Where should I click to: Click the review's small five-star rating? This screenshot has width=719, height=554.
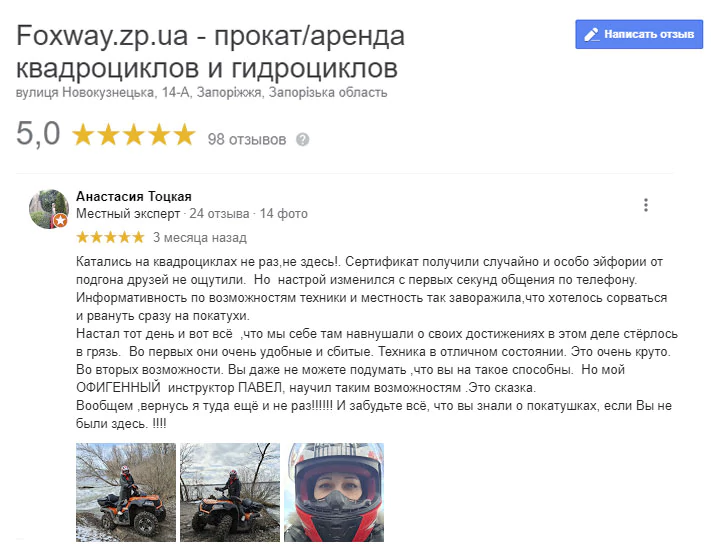[111, 237]
